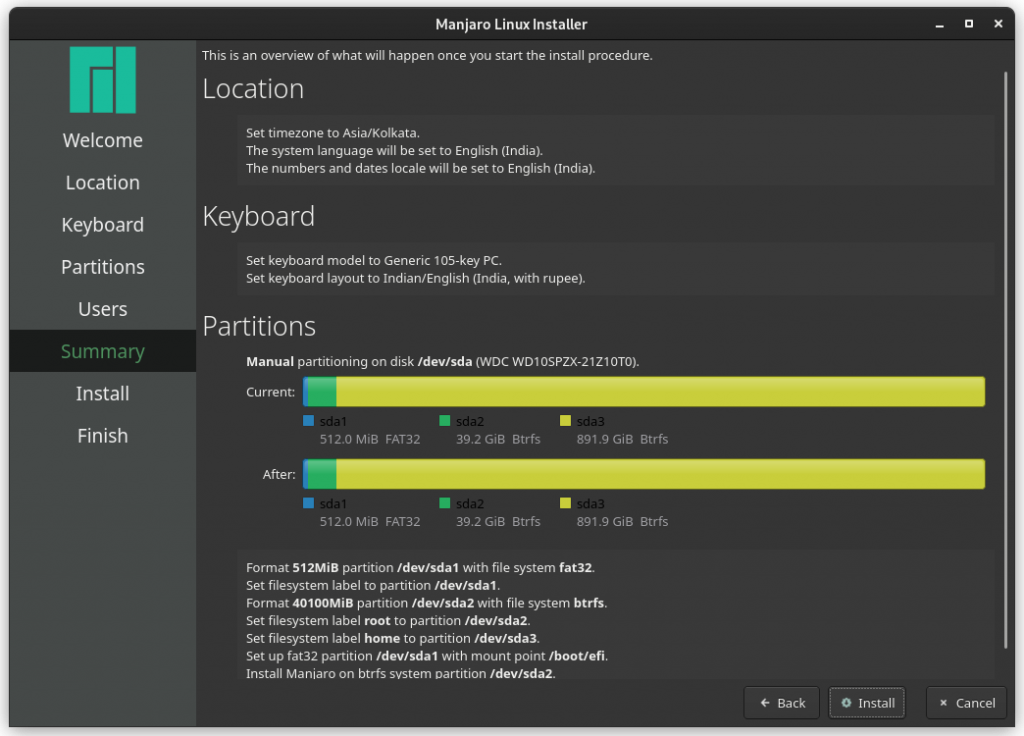Click the green sda2 legend square under Current
Viewport: 1024px width, 736px height.
[x=444, y=421]
